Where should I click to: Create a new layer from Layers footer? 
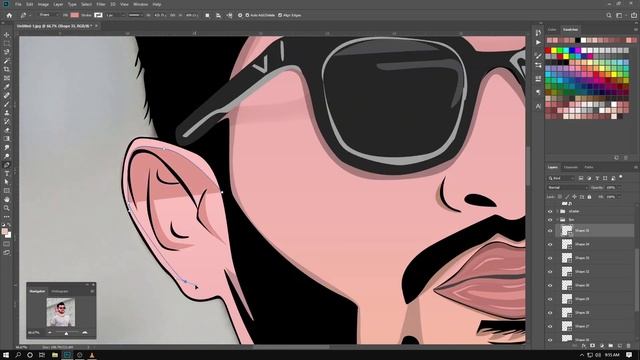pyautogui.click(x=620, y=346)
